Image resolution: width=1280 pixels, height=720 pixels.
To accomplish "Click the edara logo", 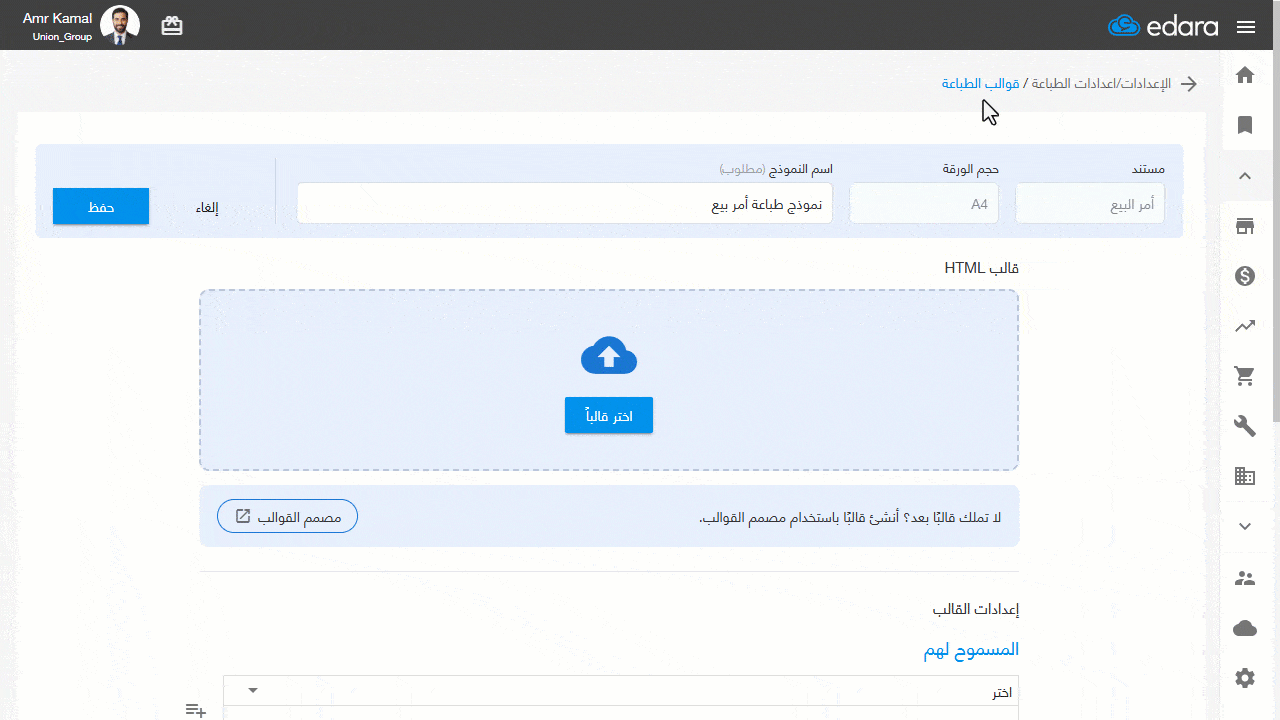I will 1163,26.
